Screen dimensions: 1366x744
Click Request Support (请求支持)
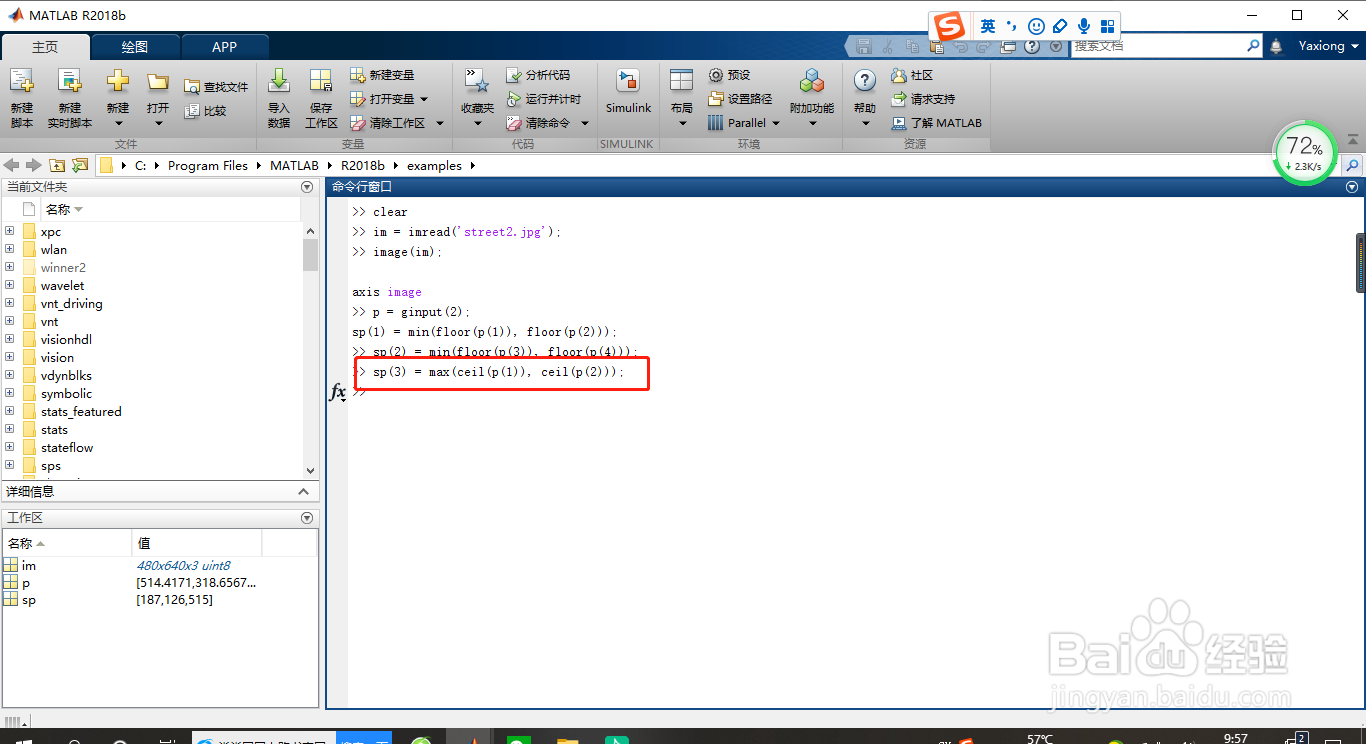(923, 99)
